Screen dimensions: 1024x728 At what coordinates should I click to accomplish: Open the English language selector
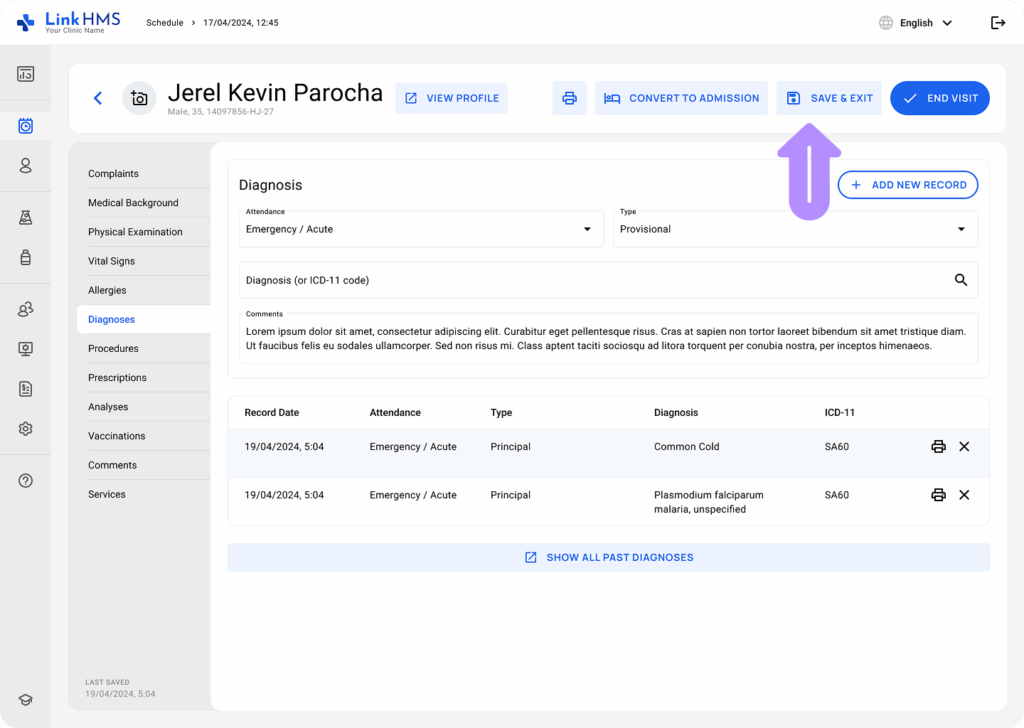(x=915, y=23)
